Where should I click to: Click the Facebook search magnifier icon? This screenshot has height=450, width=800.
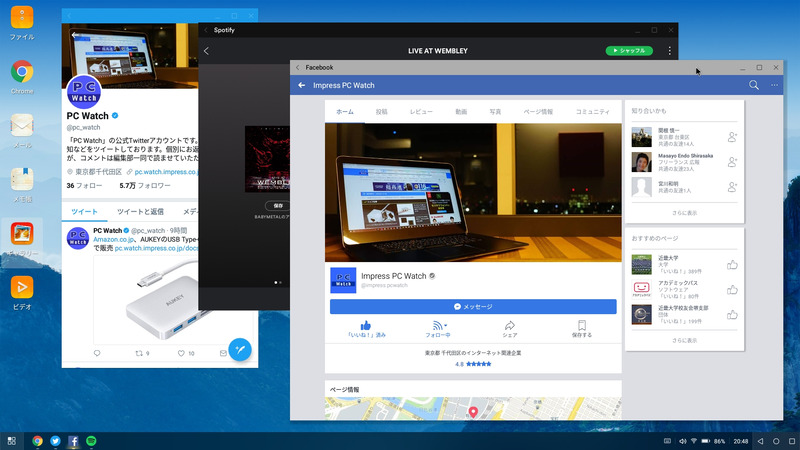tap(754, 85)
